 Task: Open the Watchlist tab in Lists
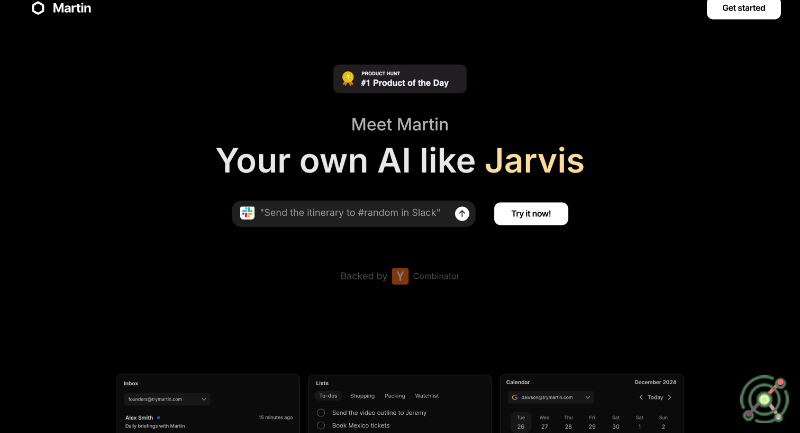coord(427,396)
